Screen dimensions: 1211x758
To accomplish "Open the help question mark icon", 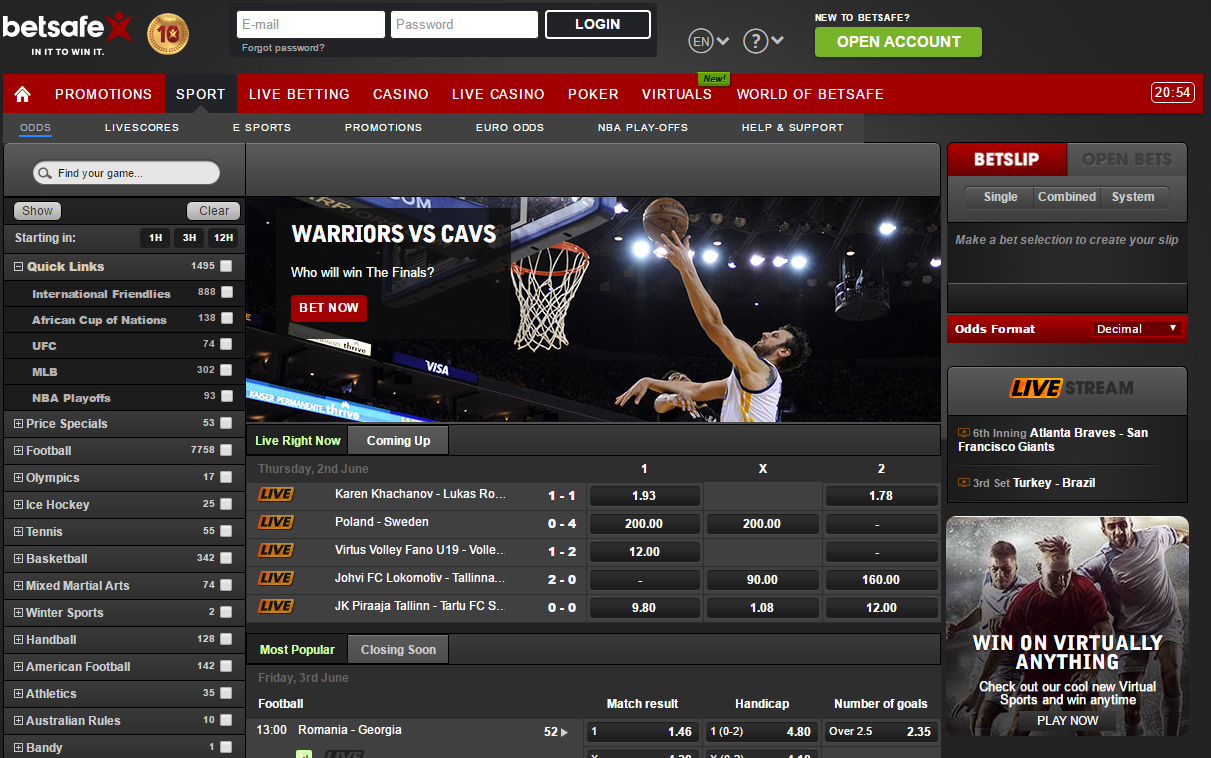I will tap(755, 41).
